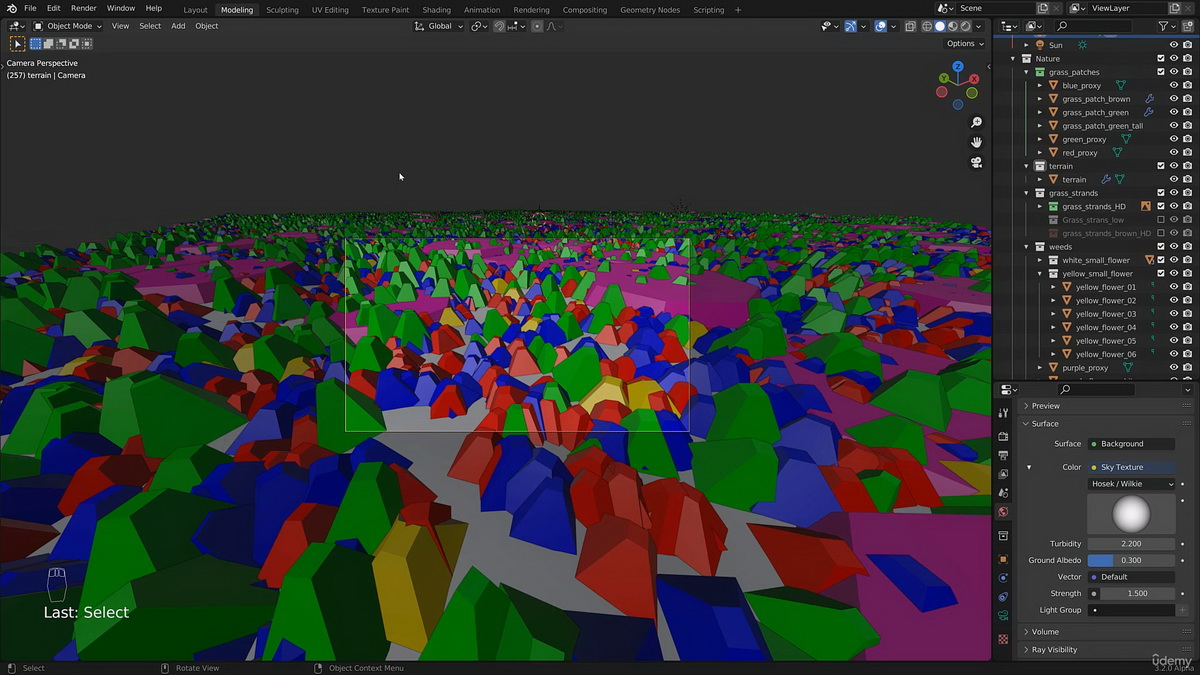Open the Hosek / Wilkie sky type dropdown
1200x675 pixels.
pyautogui.click(x=1131, y=484)
